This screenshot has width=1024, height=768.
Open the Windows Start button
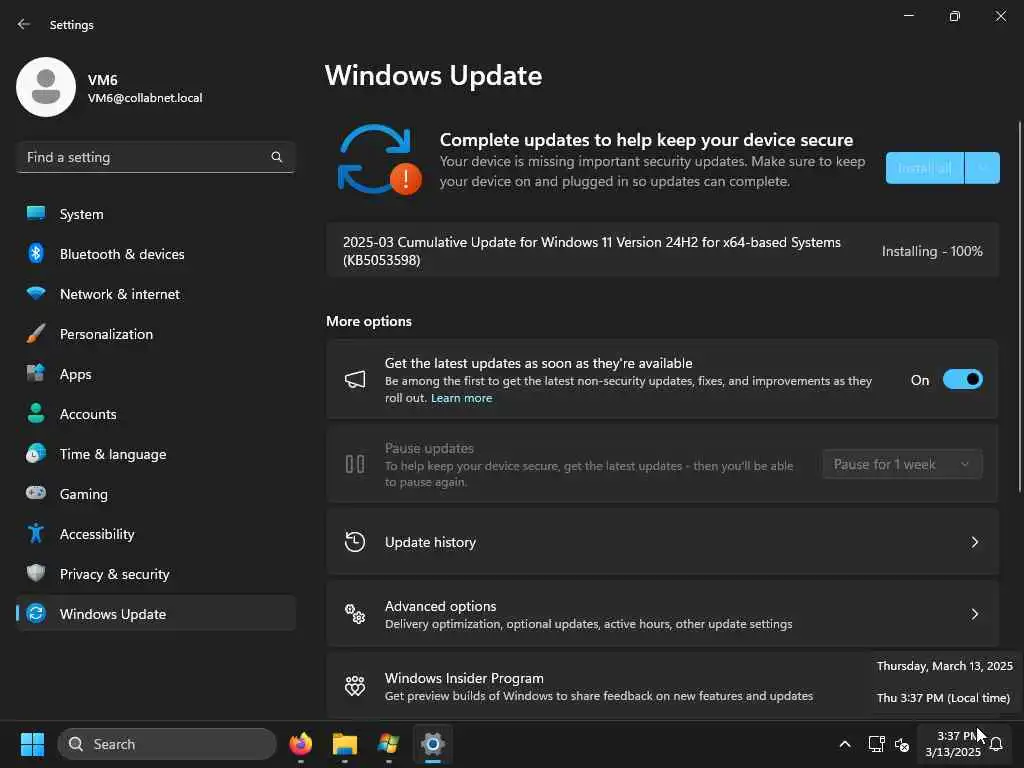pyautogui.click(x=32, y=744)
